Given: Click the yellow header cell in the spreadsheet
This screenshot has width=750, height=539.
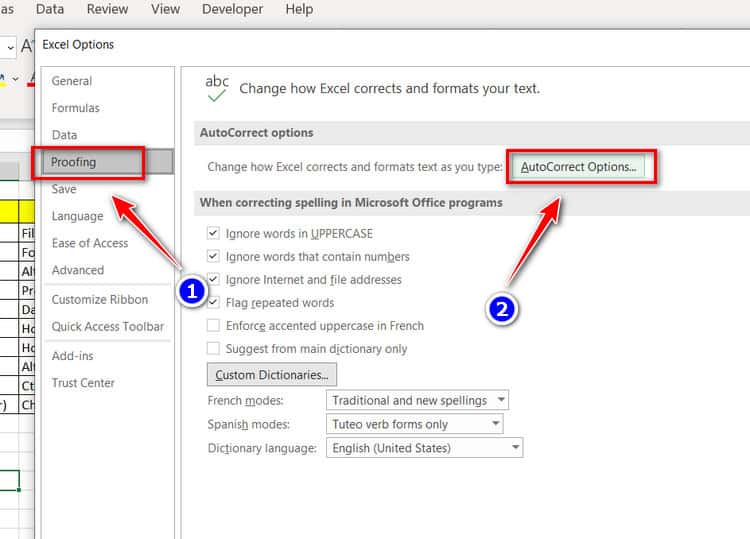Looking at the screenshot, I should click(x=9, y=211).
